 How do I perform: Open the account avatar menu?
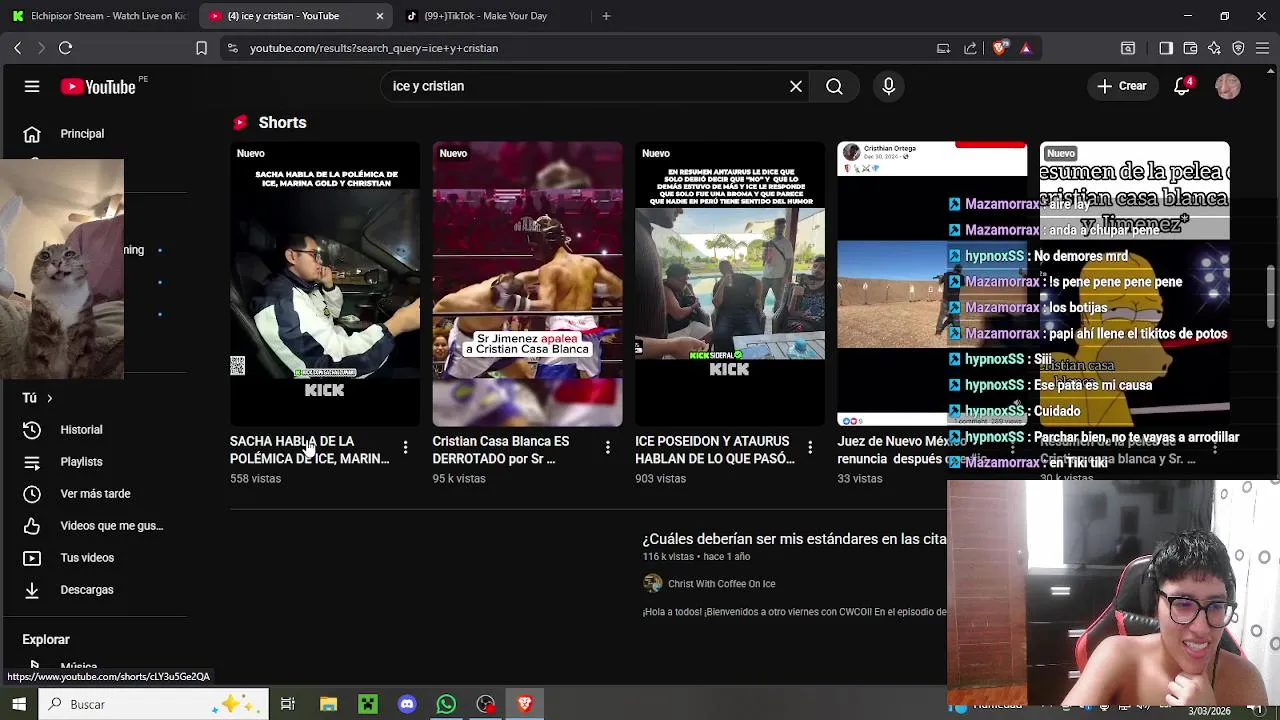click(x=1228, y=86)
